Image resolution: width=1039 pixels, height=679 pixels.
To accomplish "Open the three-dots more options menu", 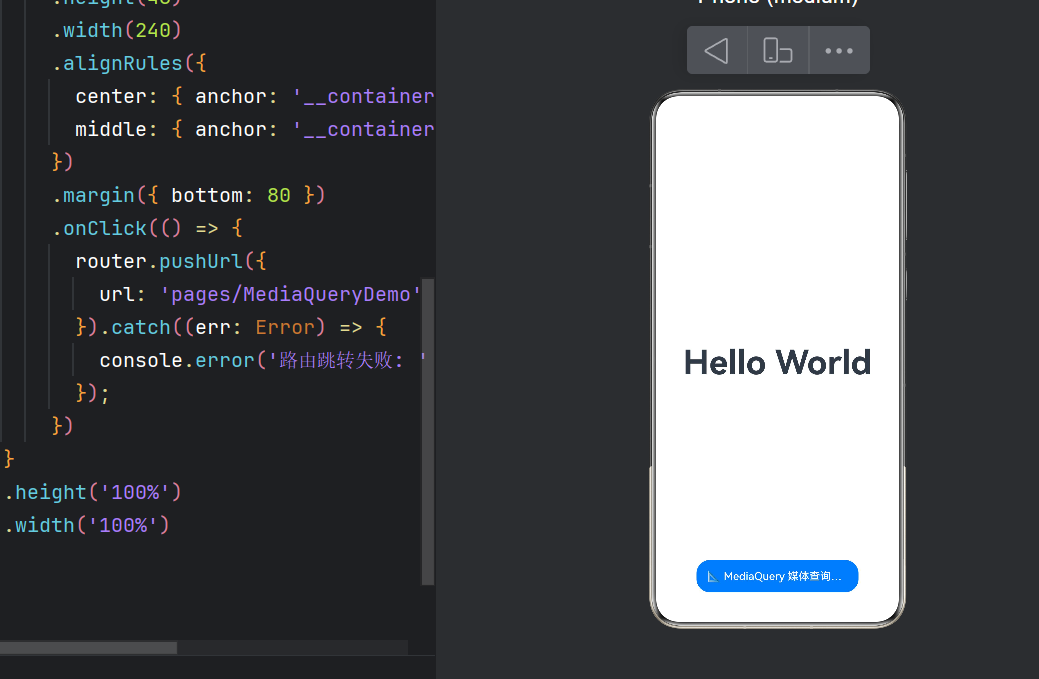I will (x=839, y=50).
